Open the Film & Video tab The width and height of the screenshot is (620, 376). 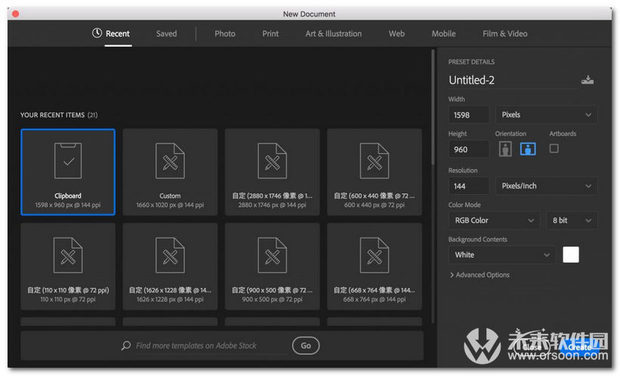[505, 34]
